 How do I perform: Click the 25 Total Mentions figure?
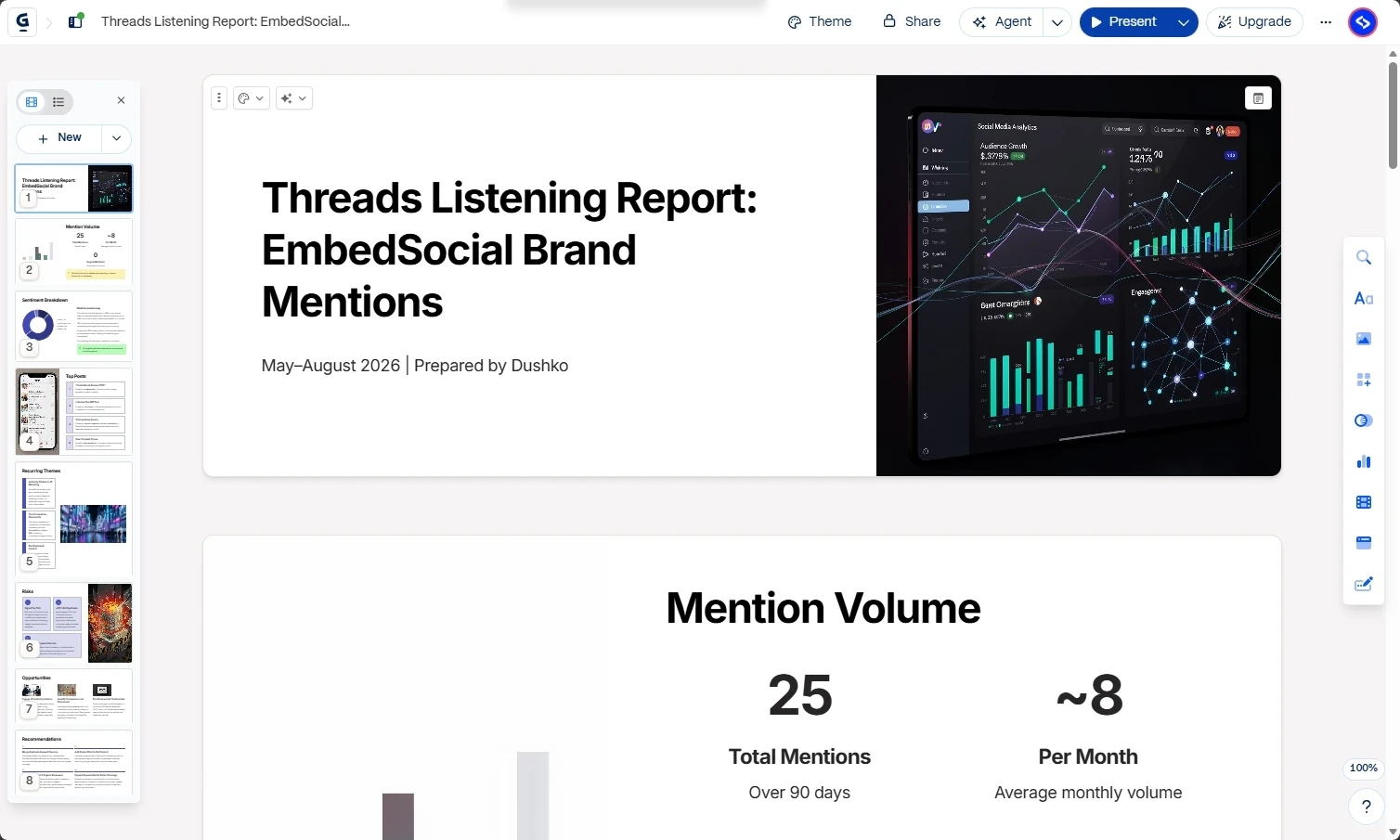(x=799, y=695)
